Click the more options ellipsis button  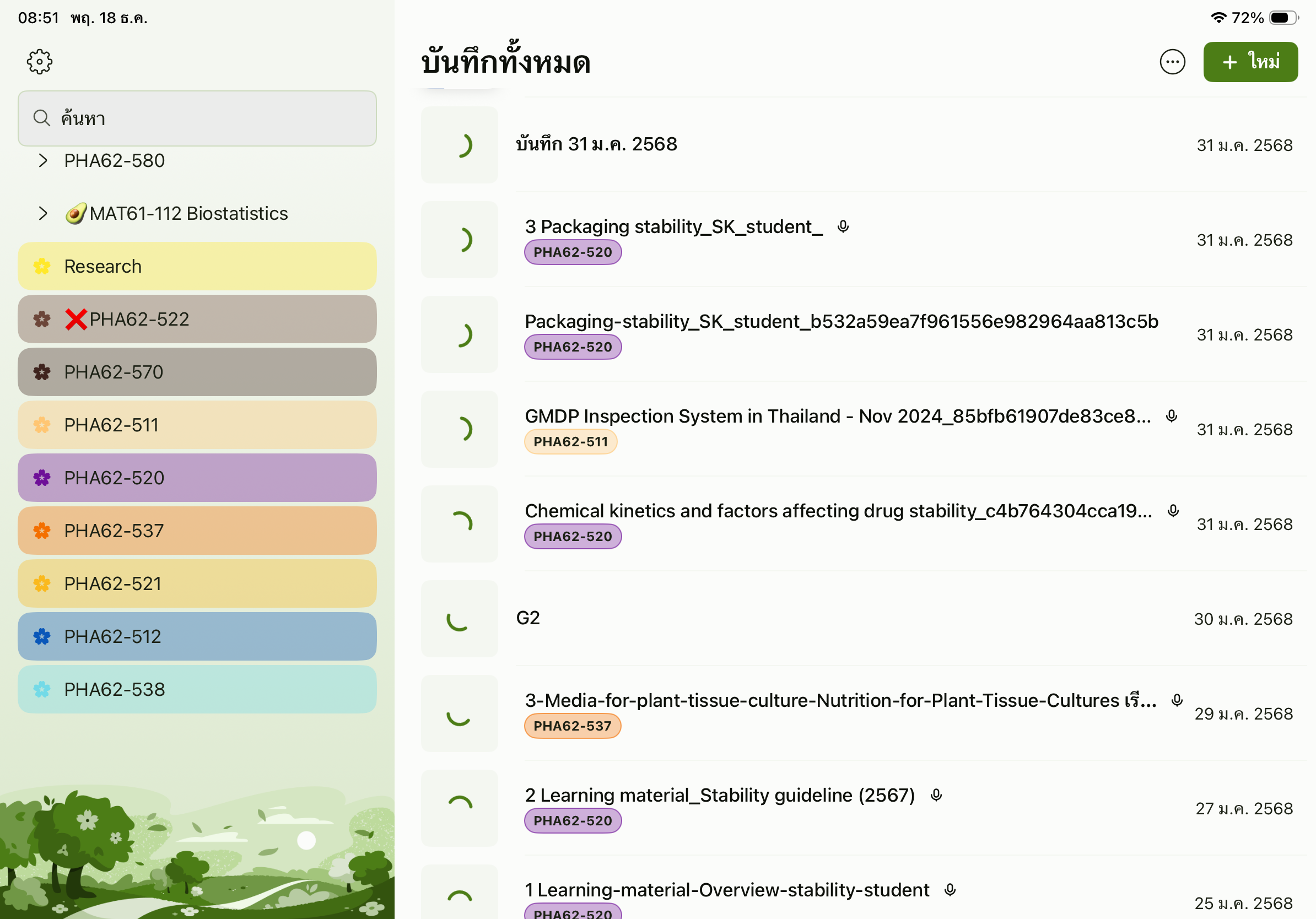pos(1172,62)
